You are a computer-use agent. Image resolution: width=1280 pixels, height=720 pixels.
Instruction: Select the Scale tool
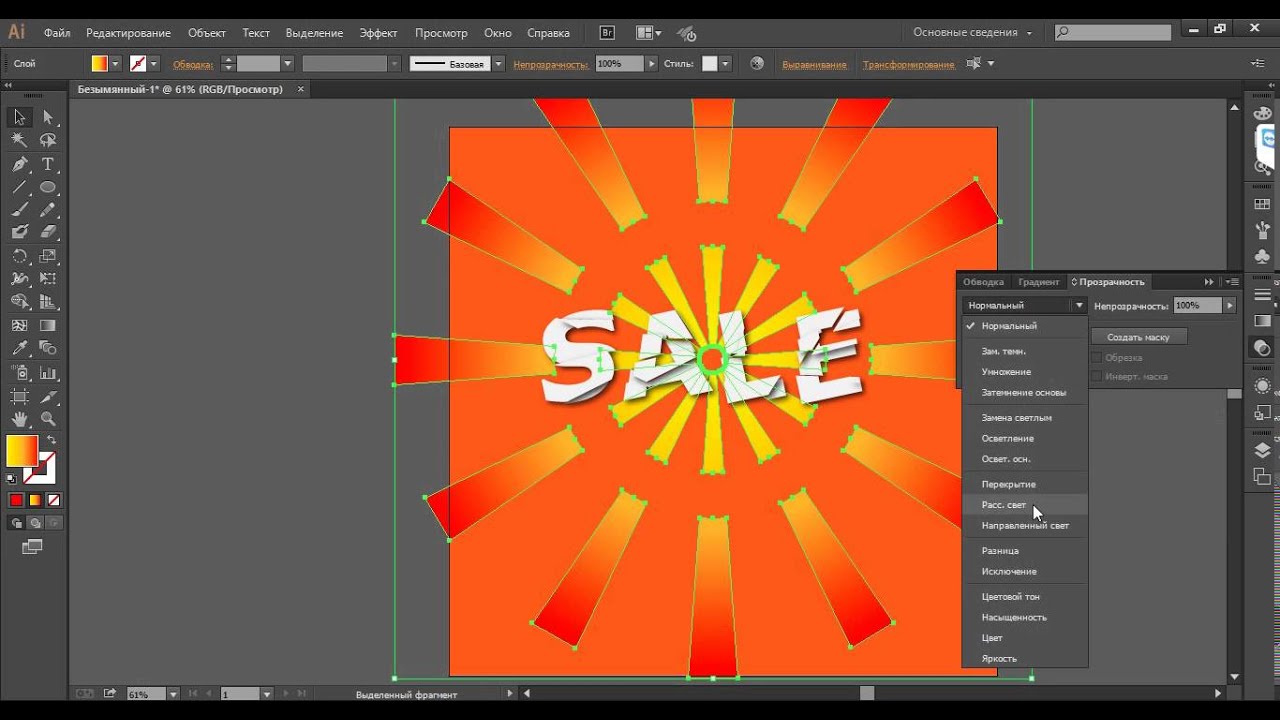pos(48,256)
